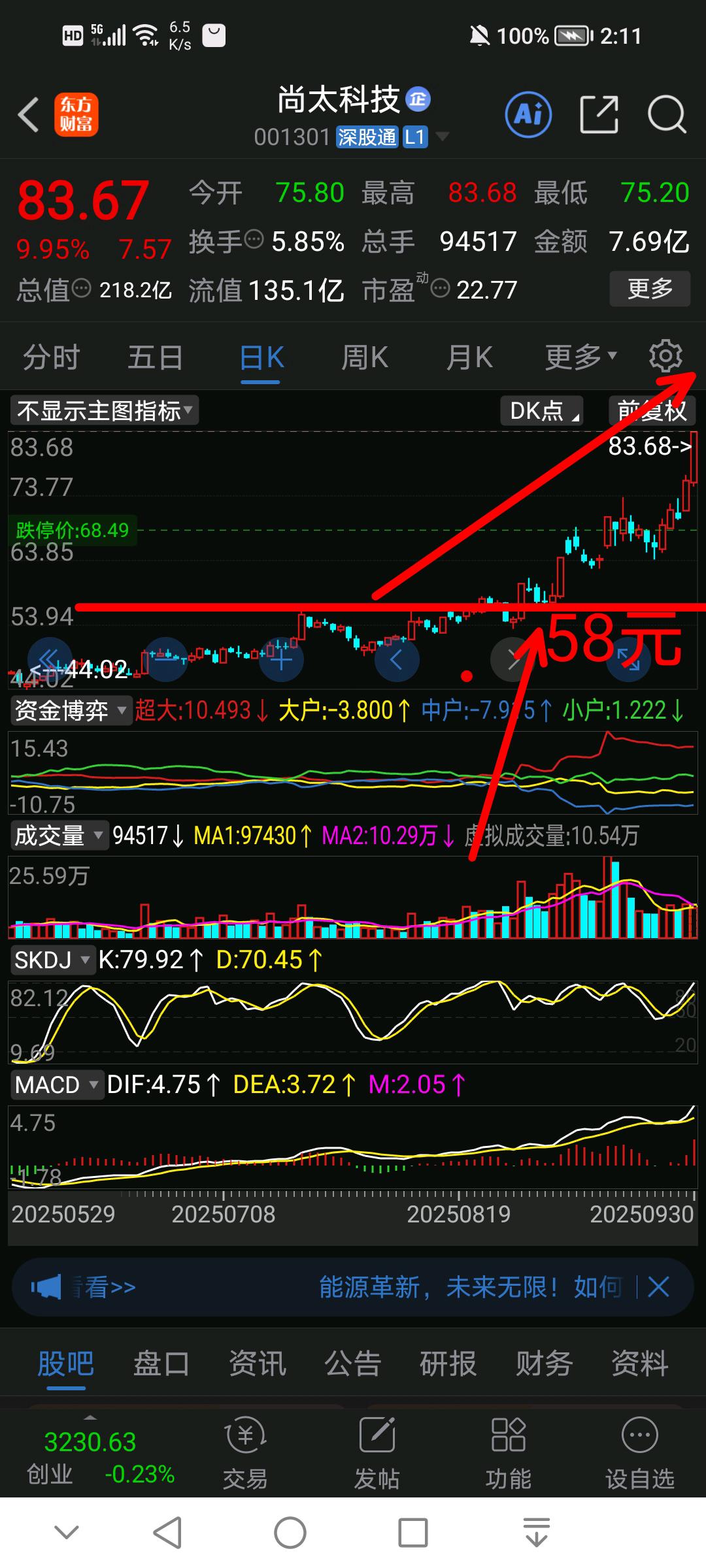Open 更多 period dropdown
Viewport: 706px width, 1568px height.
(x=580, y=357)
